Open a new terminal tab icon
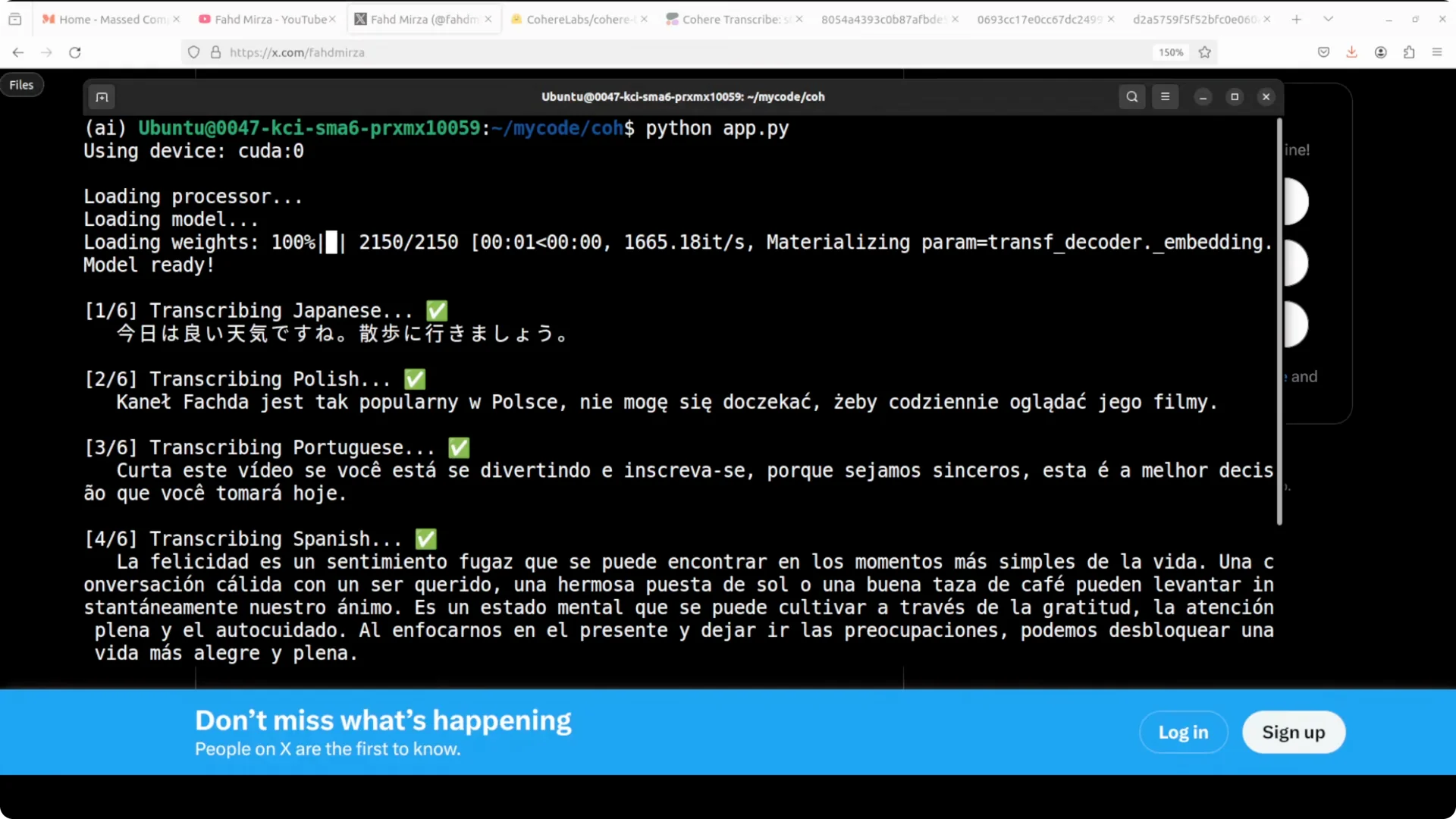The height and width of the screenshot is (819, 1456). pos(102,97)
